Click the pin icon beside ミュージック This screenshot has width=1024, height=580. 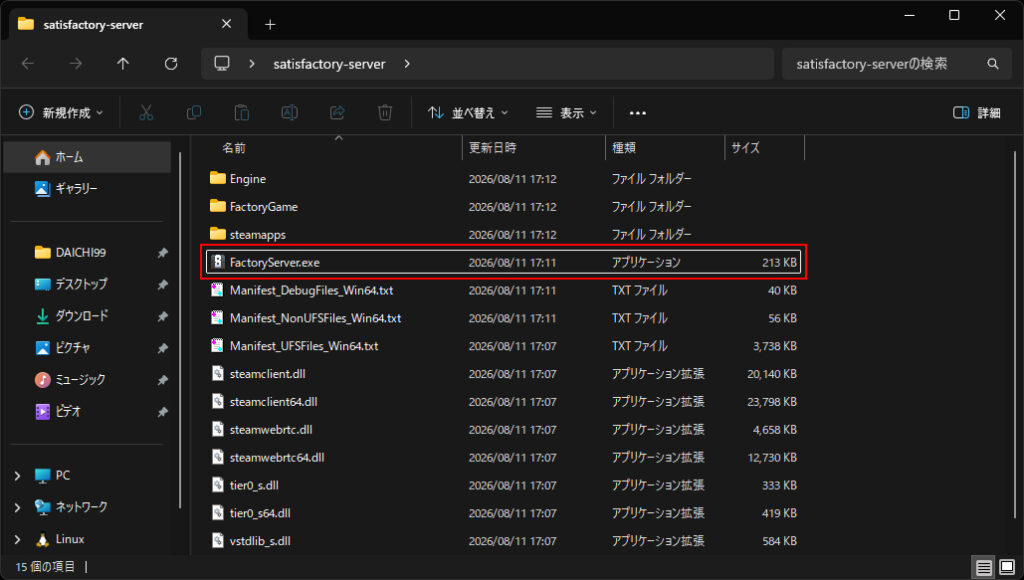point(163,380)
